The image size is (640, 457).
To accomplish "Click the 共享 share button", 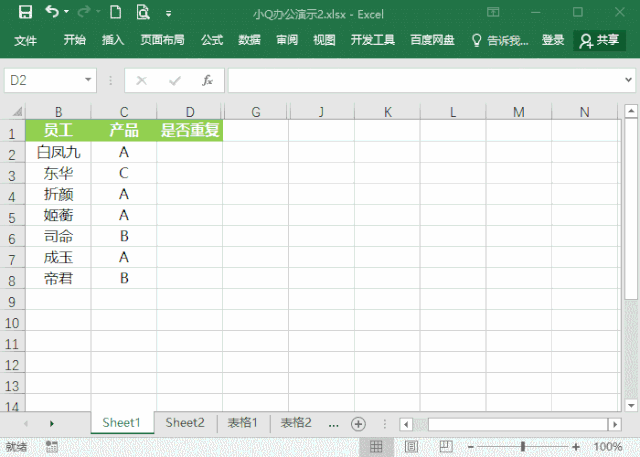I will (x=599, y=40).
